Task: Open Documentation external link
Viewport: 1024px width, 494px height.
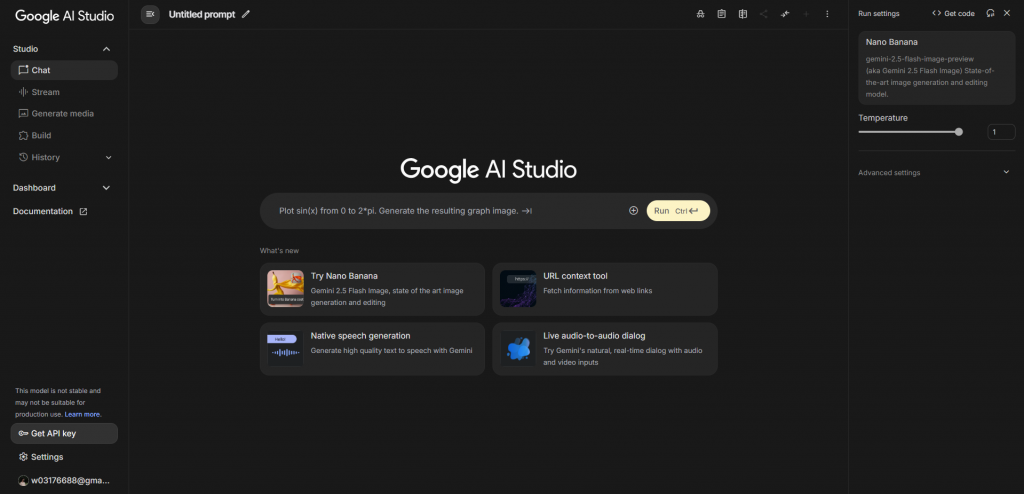Action: point(50,212)
